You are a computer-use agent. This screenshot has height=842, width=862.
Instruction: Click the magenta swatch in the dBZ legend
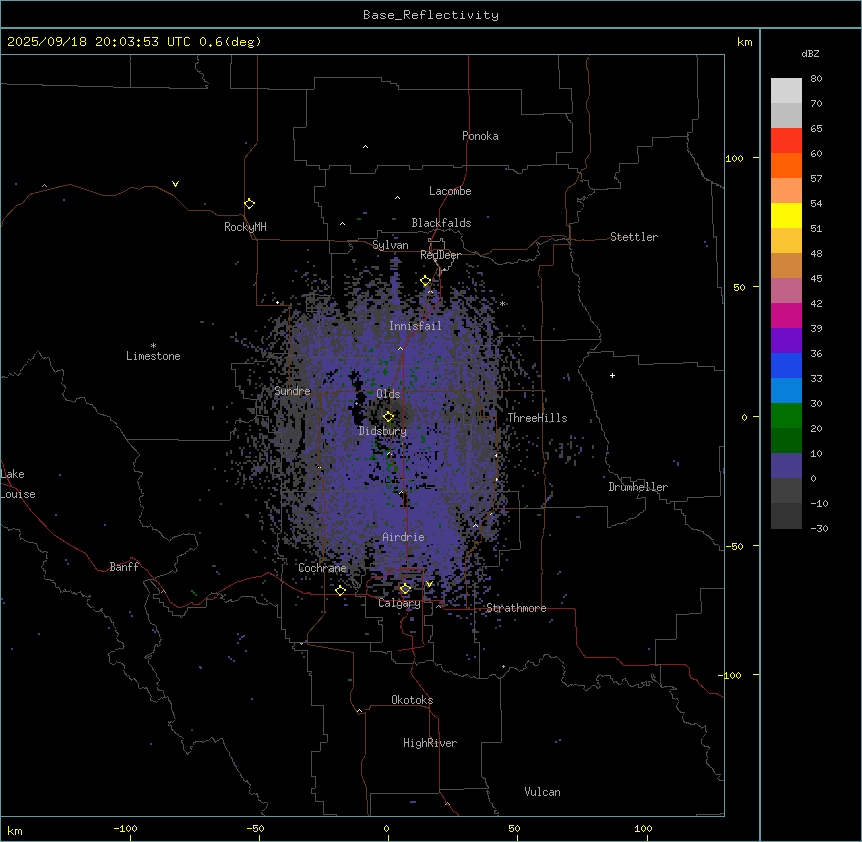(786, 315)
